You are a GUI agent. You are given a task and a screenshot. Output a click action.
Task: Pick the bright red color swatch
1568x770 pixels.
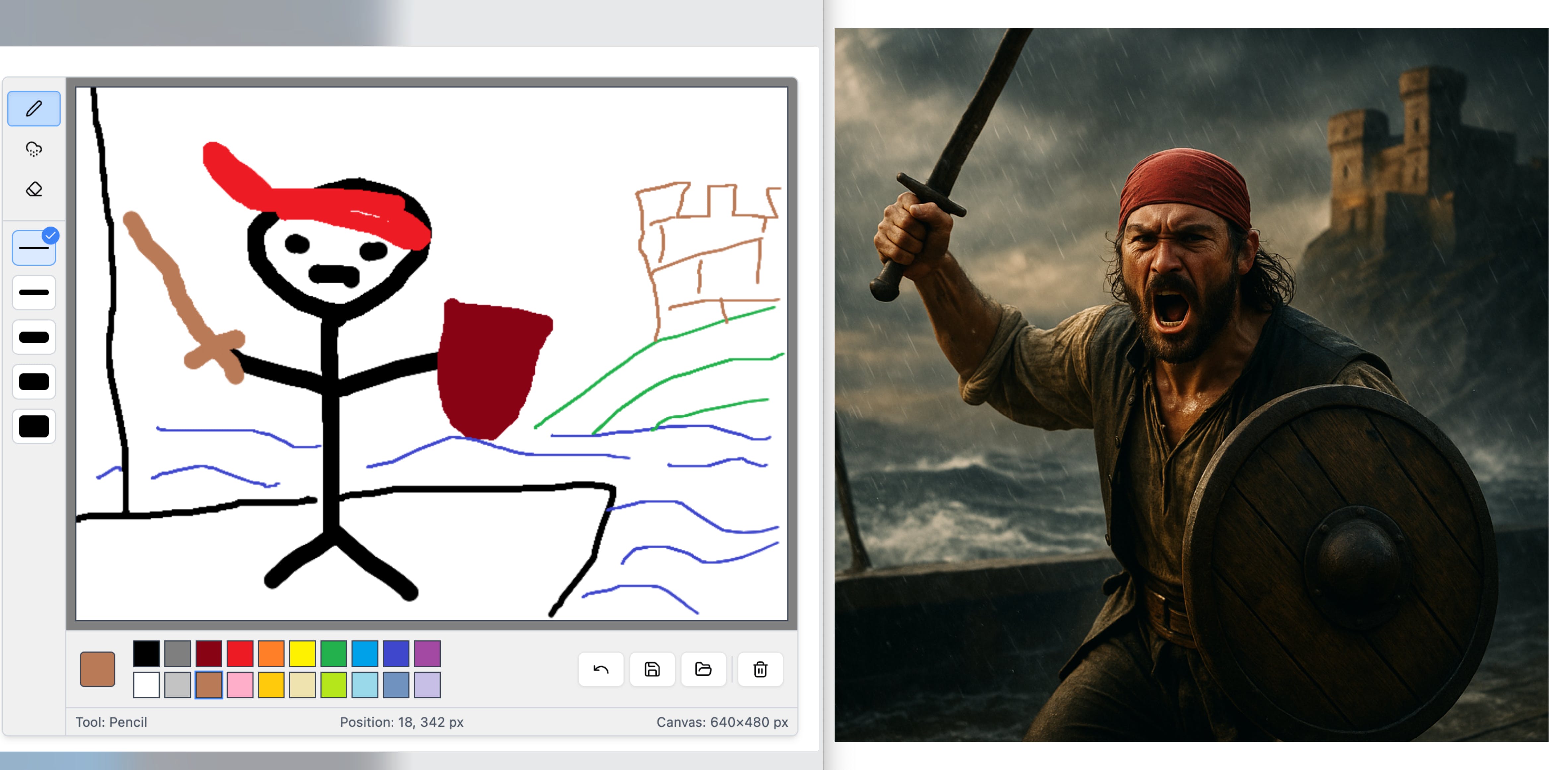[240, 653]
